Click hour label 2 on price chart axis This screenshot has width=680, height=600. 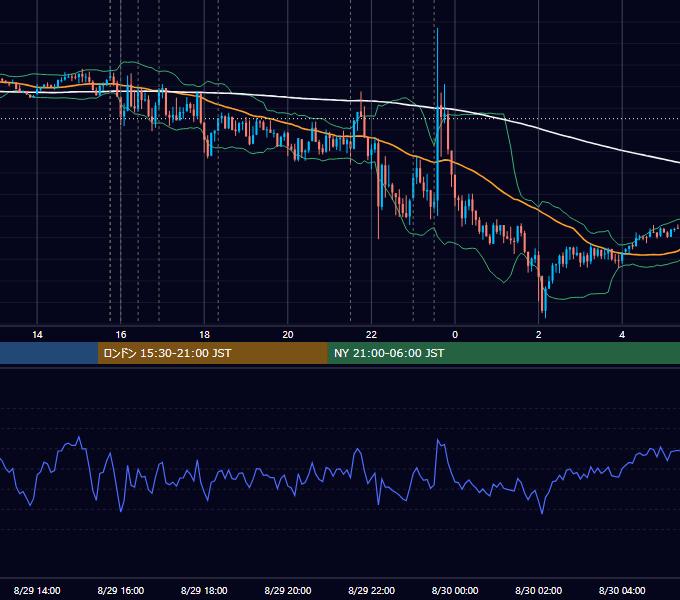[x=539, y=335]
